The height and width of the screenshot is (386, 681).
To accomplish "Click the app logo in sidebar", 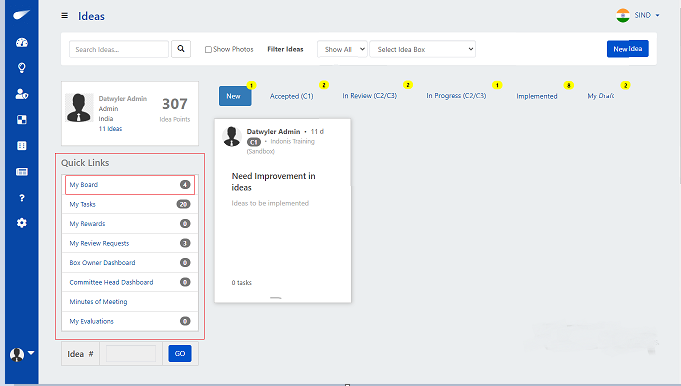I will (x=21, y=15).
